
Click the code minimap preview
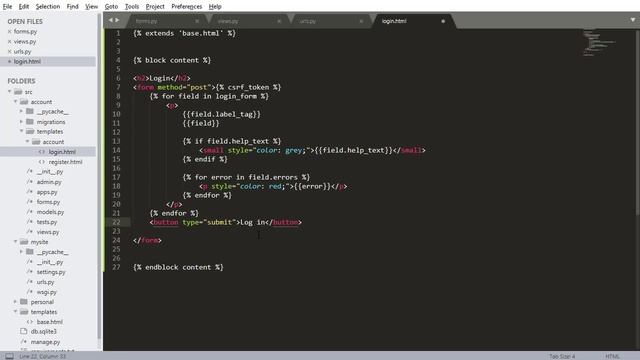point(600,43)
